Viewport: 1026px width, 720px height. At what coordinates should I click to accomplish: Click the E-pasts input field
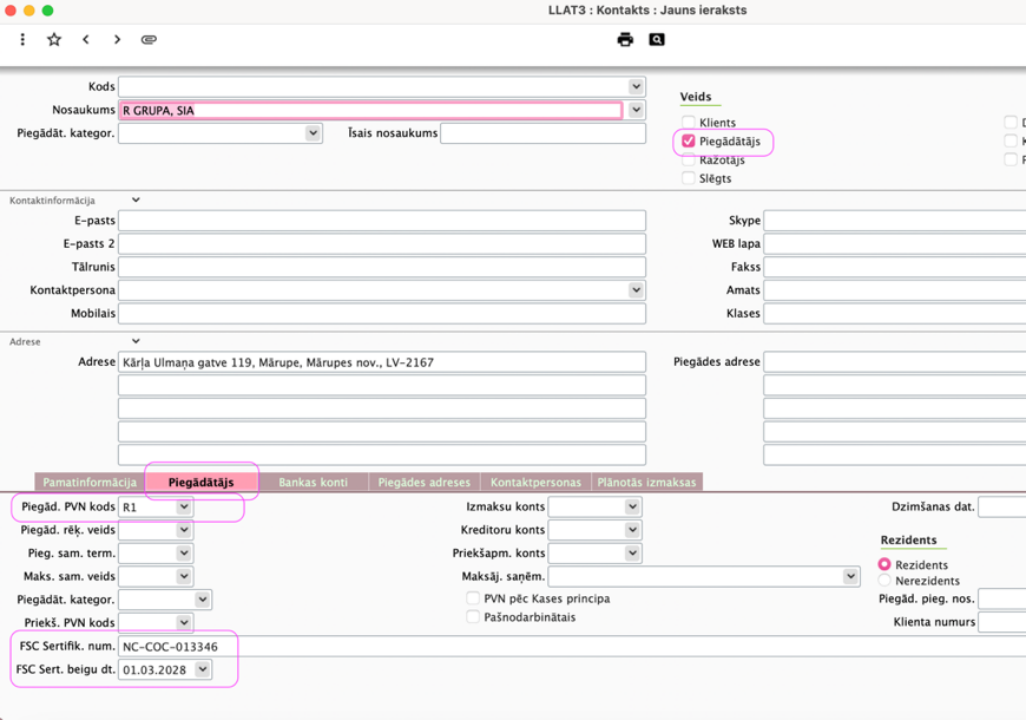click(381, 221)
